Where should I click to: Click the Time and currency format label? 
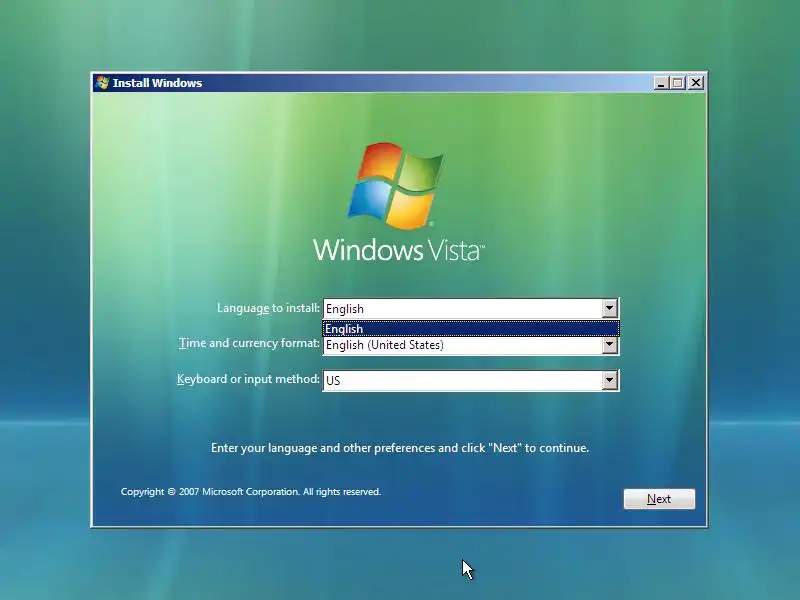pyautogui.click(x=249, y=343)
